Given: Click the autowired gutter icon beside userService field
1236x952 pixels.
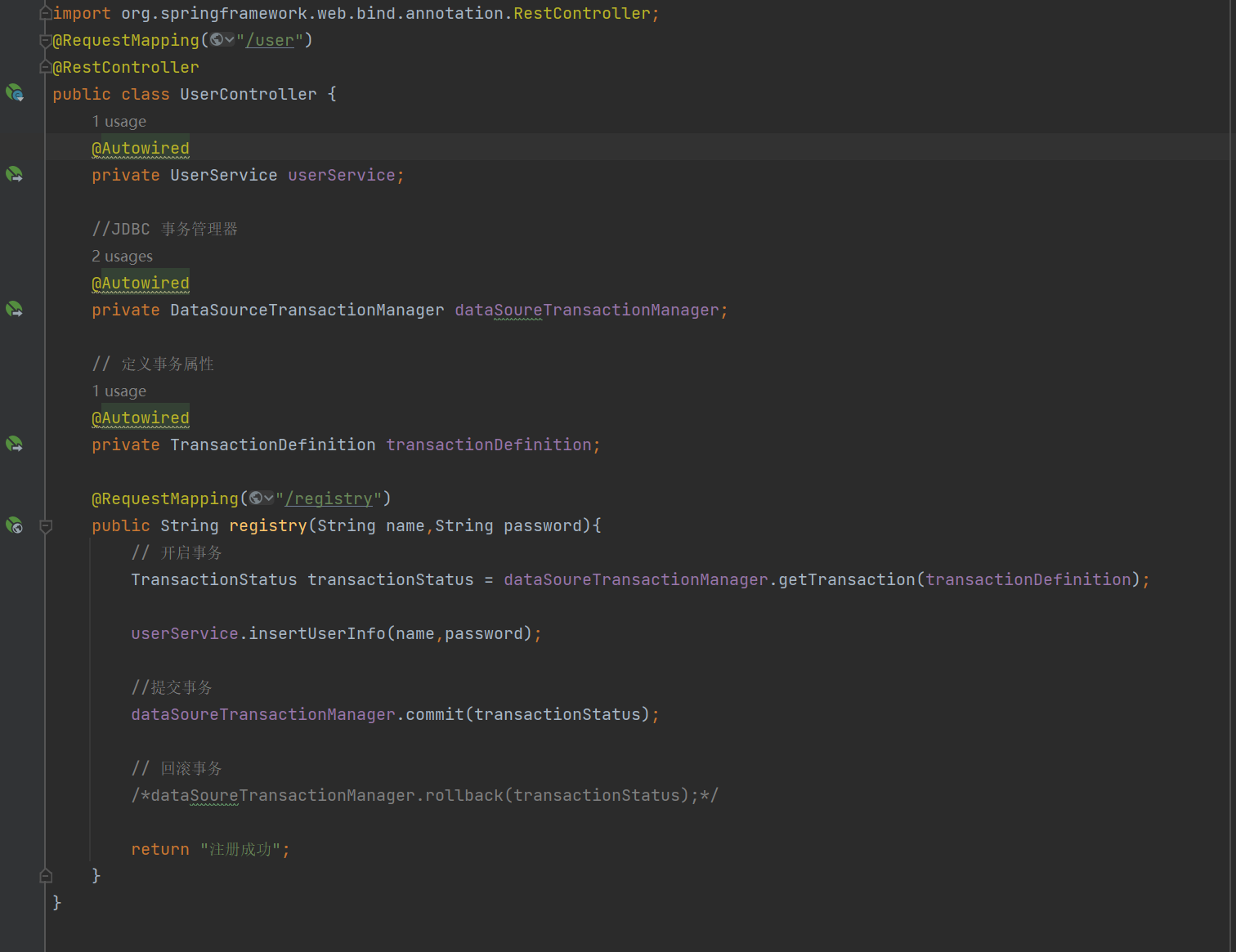Looking at the screenshot, I should pos(15,174).
